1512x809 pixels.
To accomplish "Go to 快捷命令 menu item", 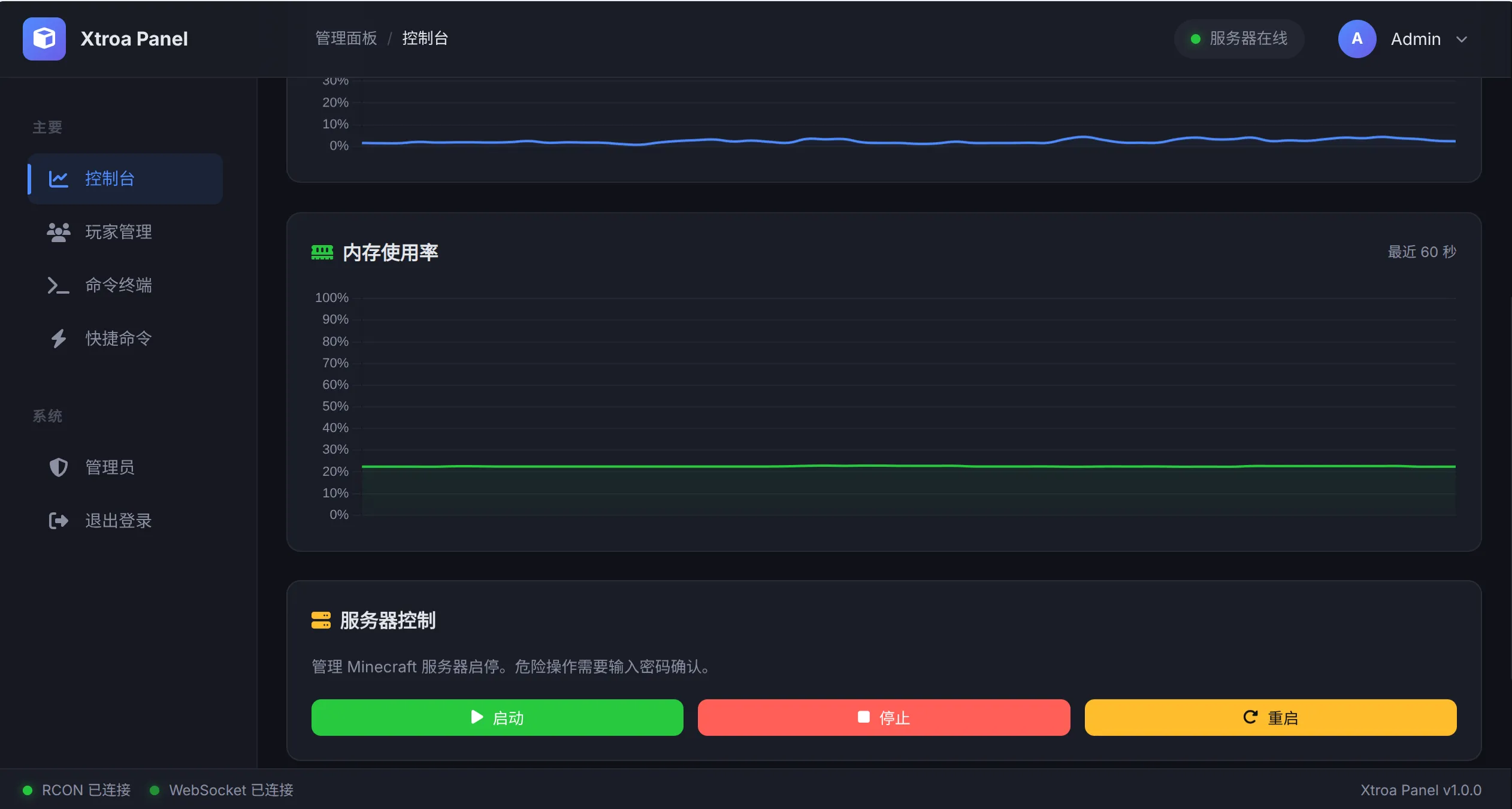I will (119, 339).
